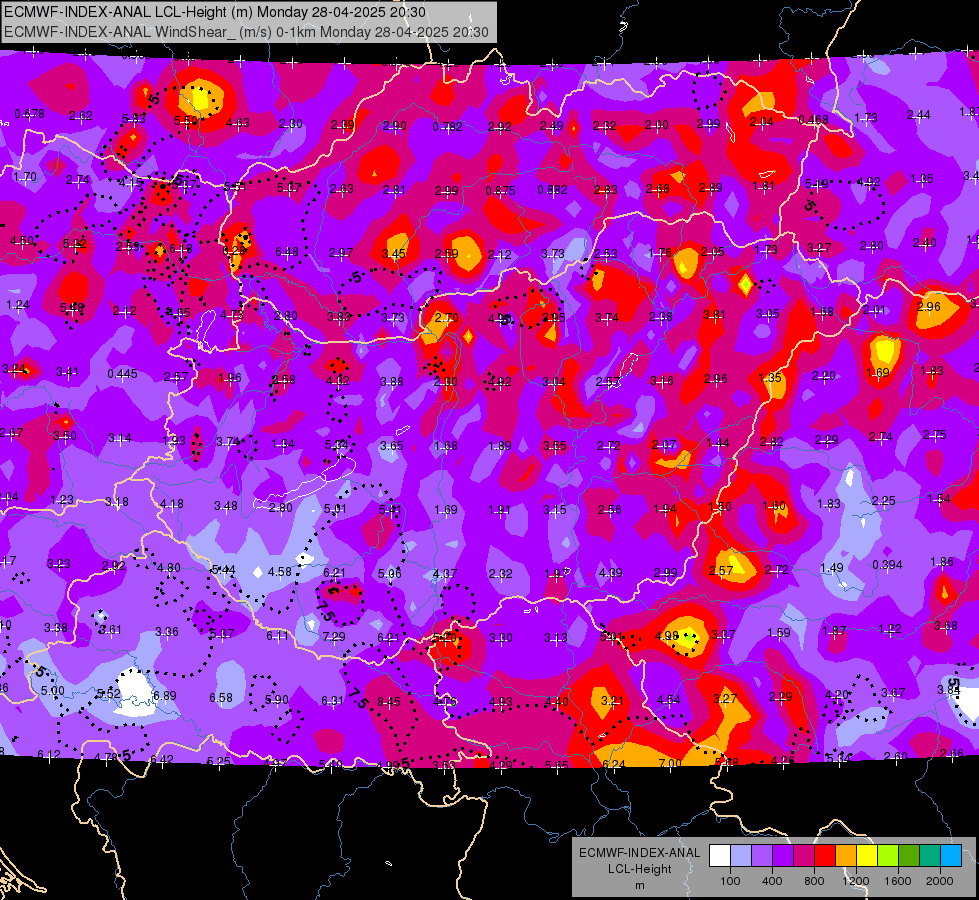Click the wind shear value 6.48
The height and width of the screenshot is (900, 979).
point(287,252)
